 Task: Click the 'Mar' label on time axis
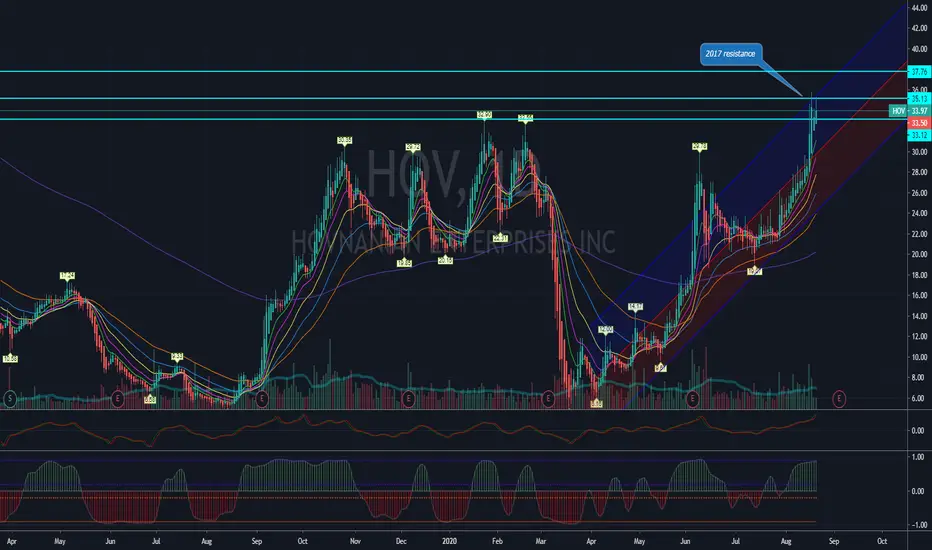pos(541,542)
